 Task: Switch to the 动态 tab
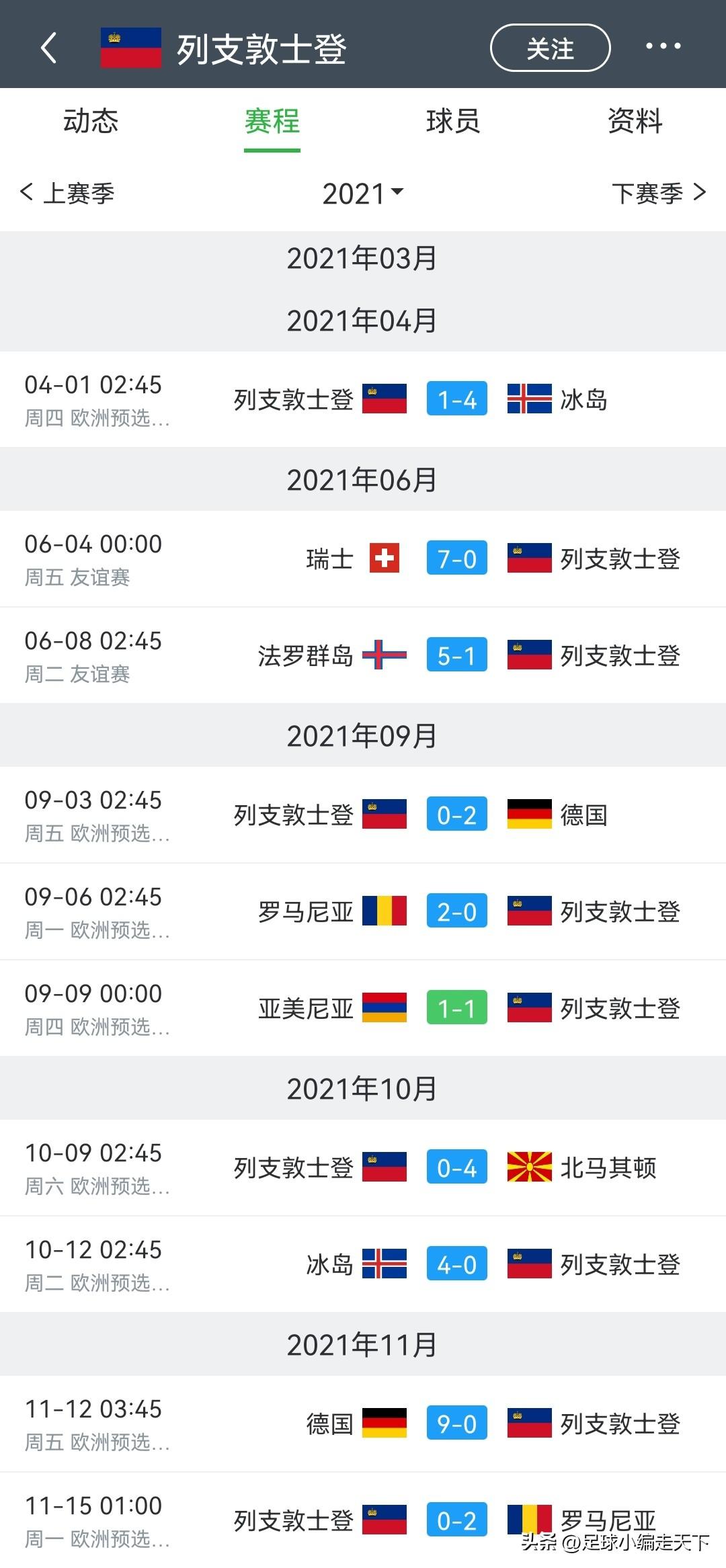pos(91,122)
